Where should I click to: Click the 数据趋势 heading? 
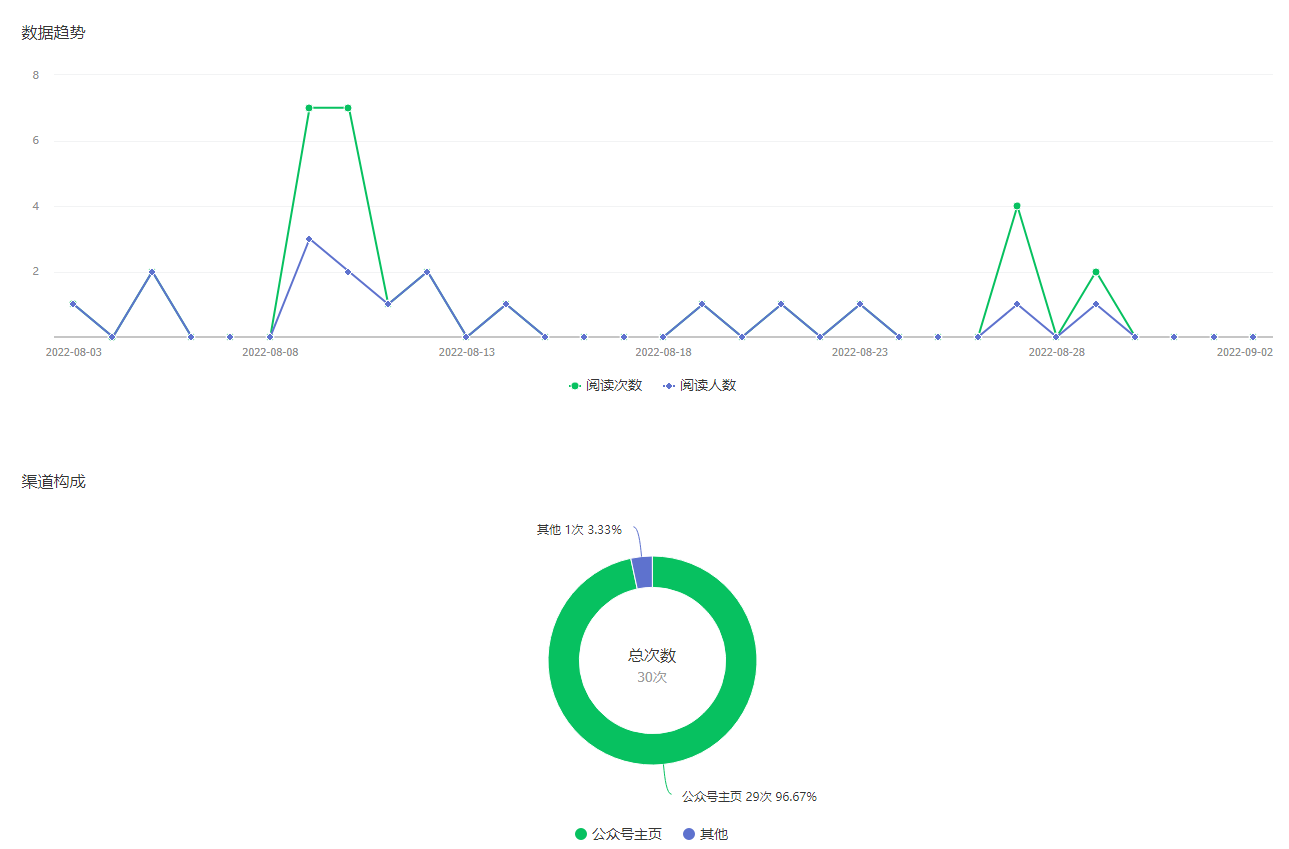[x=54, y=33]
